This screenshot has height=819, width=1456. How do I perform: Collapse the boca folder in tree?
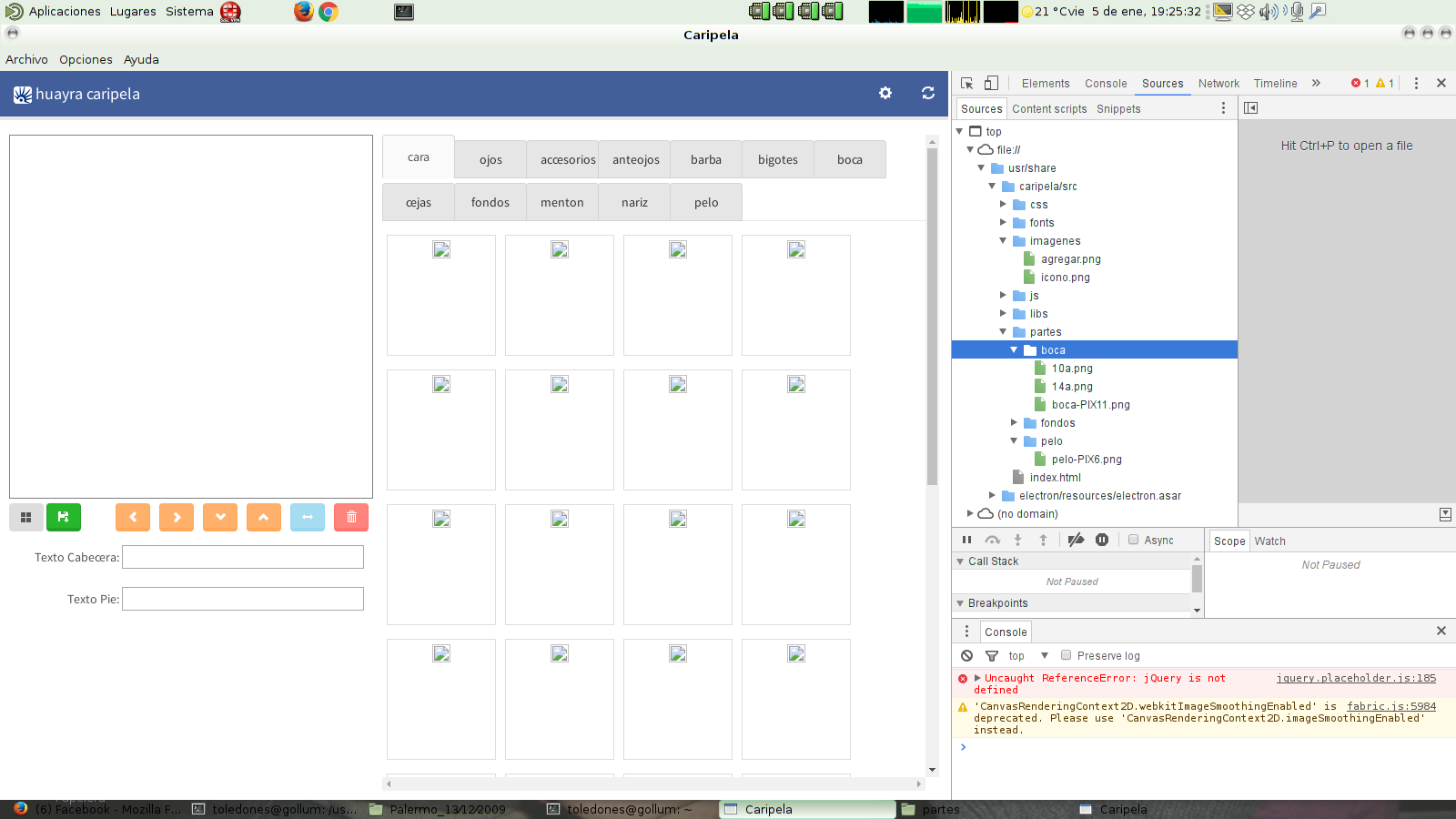[1014, 349]
